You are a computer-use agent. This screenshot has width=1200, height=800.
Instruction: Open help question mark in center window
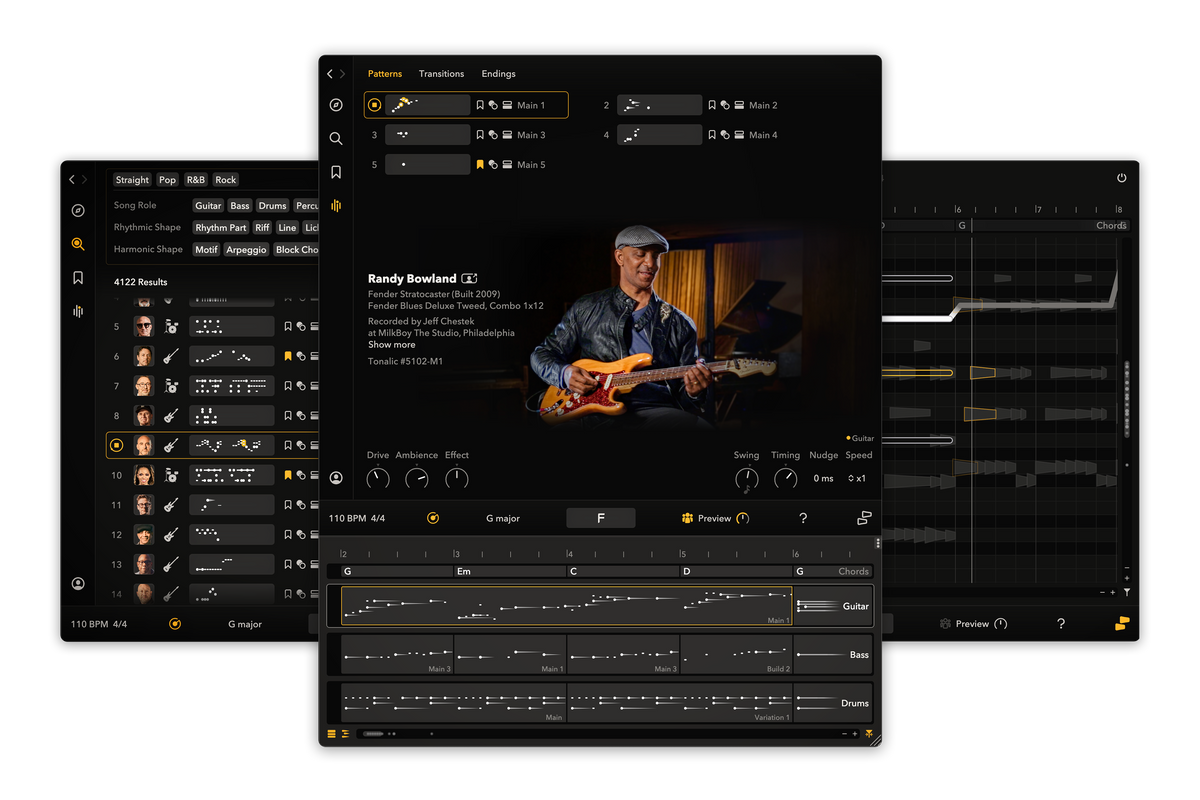[803, 518]
